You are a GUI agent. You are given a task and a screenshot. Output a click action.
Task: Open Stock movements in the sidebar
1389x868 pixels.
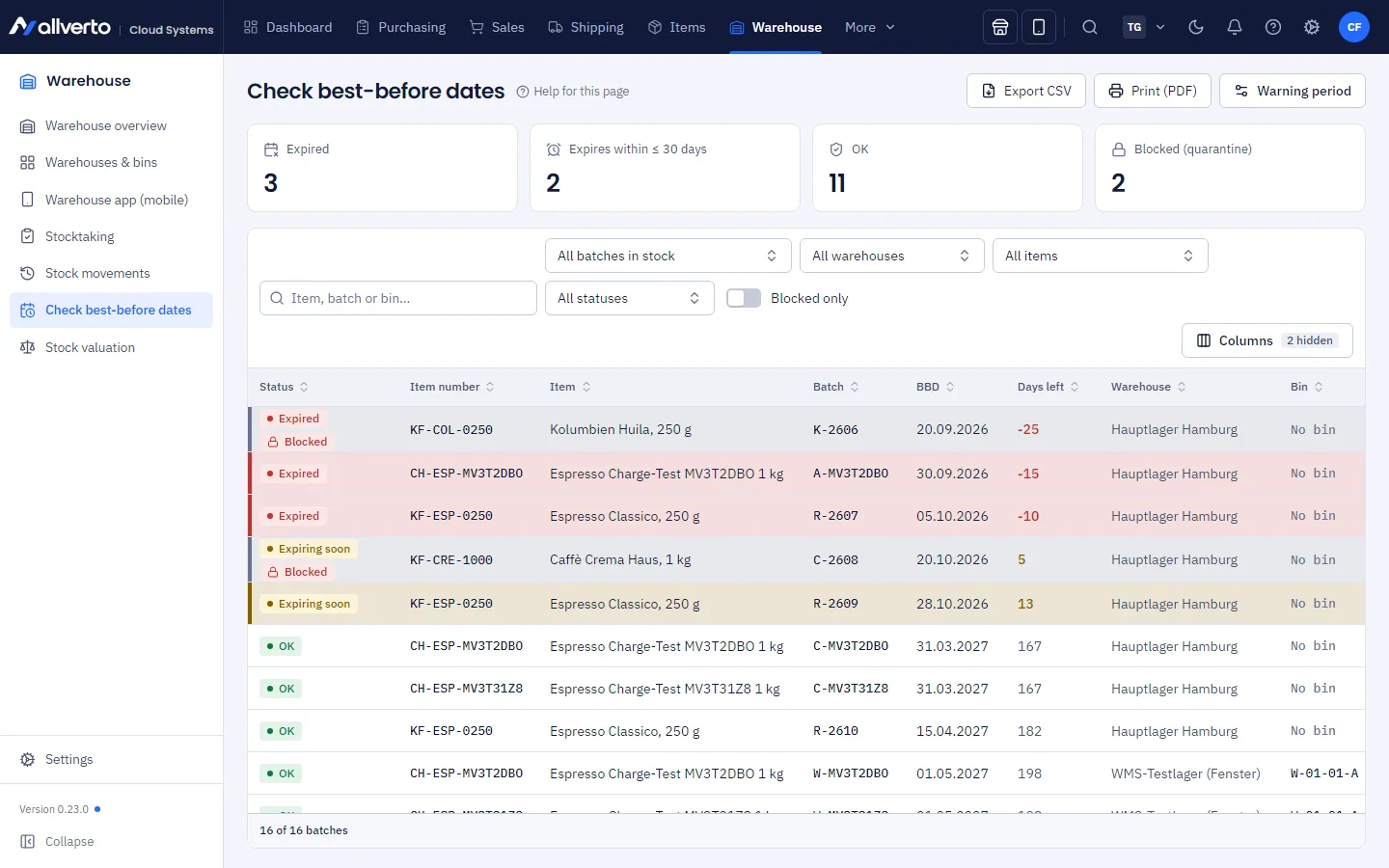pos(111,273)
